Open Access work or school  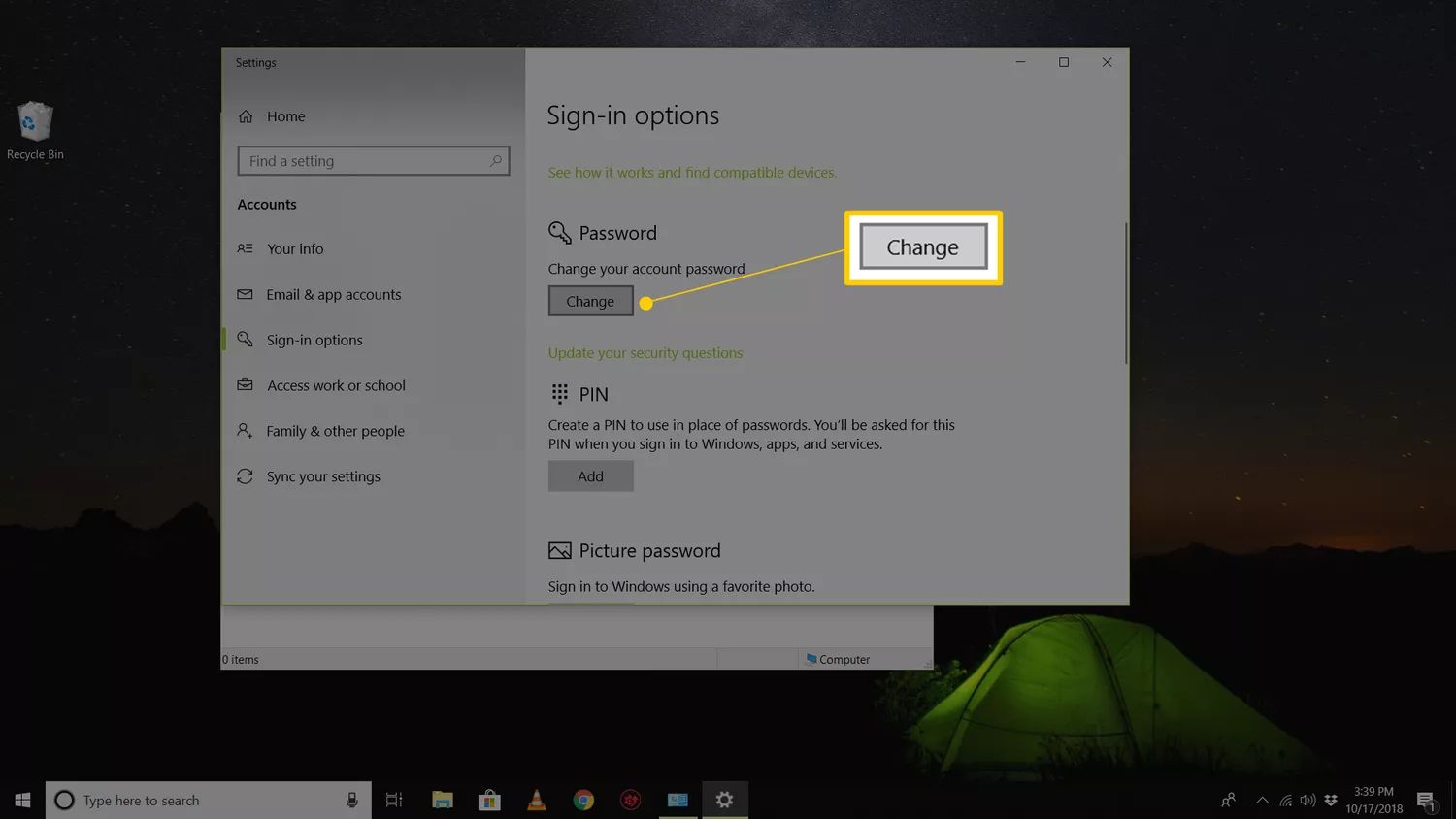(336, 386)
